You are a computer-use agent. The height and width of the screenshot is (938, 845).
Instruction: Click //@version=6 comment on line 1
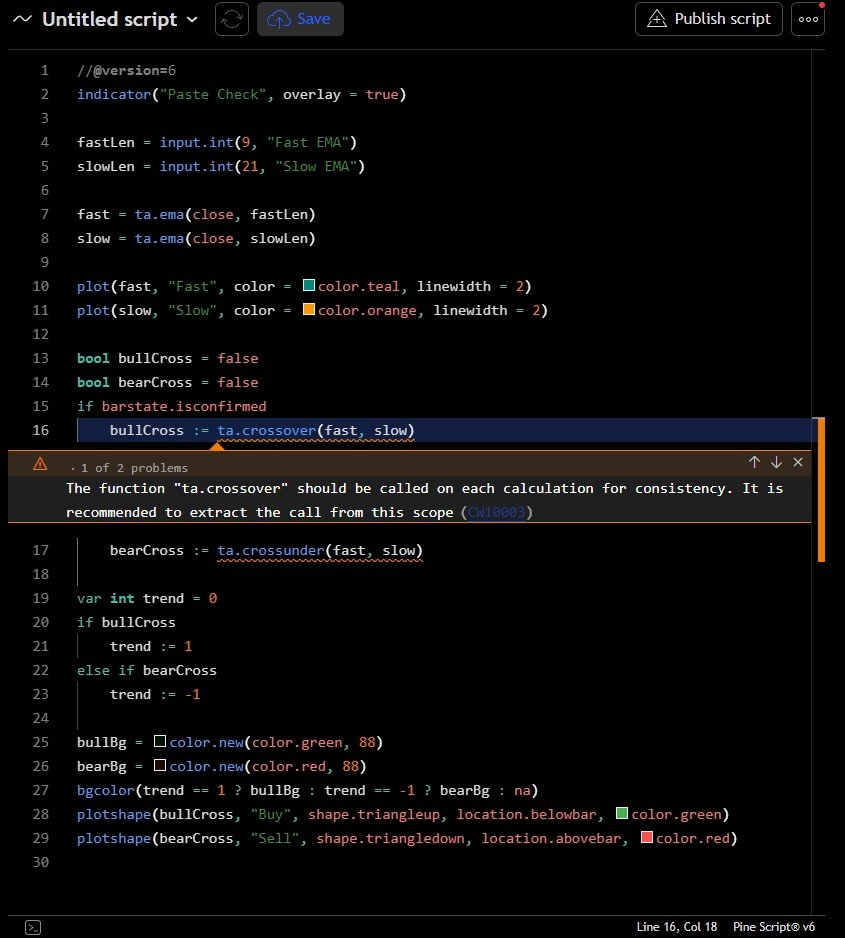click(x=126, y=71)
